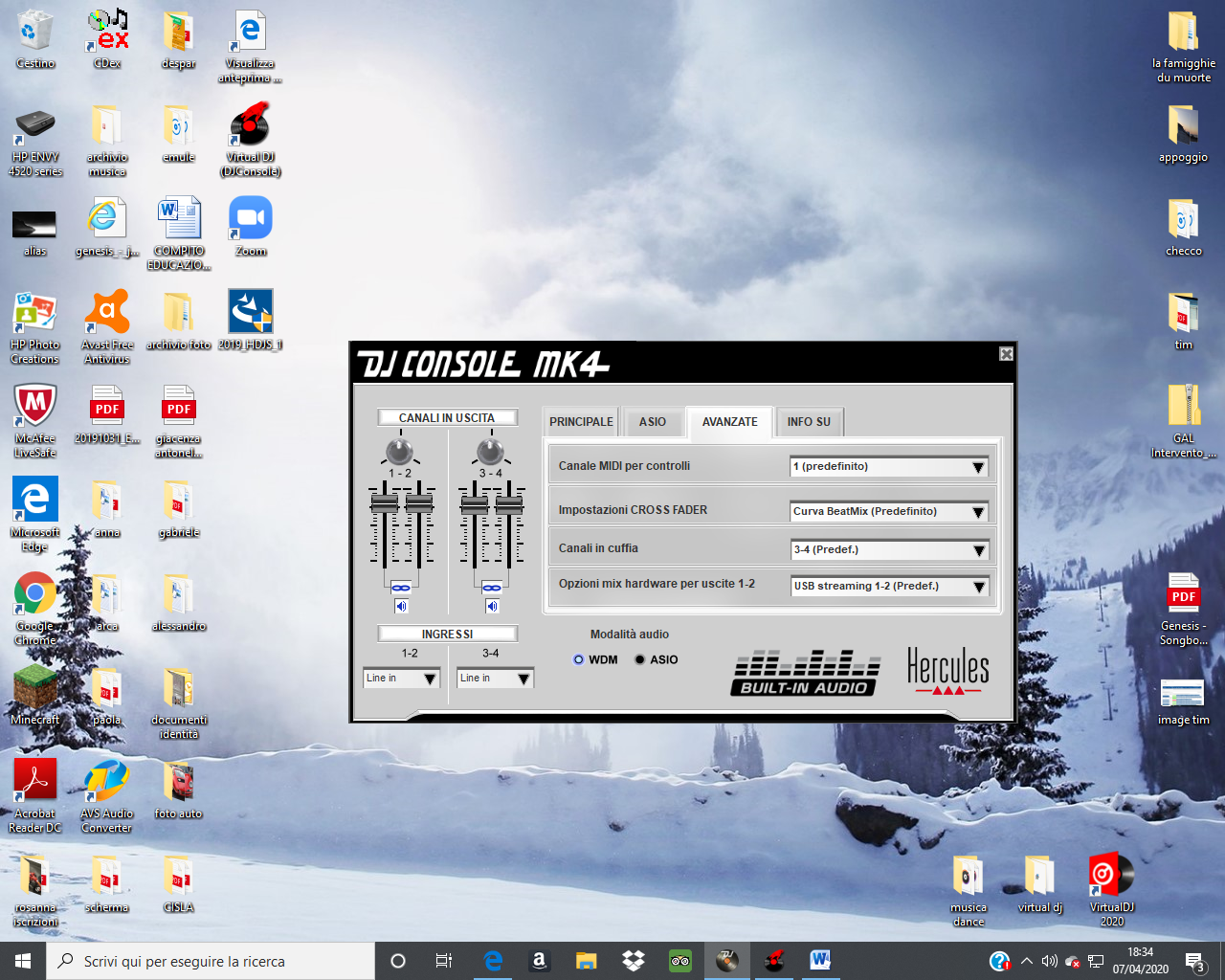Open HP ENVY 4520 series printer icon

pyautogui.click(x=35, y=142)
